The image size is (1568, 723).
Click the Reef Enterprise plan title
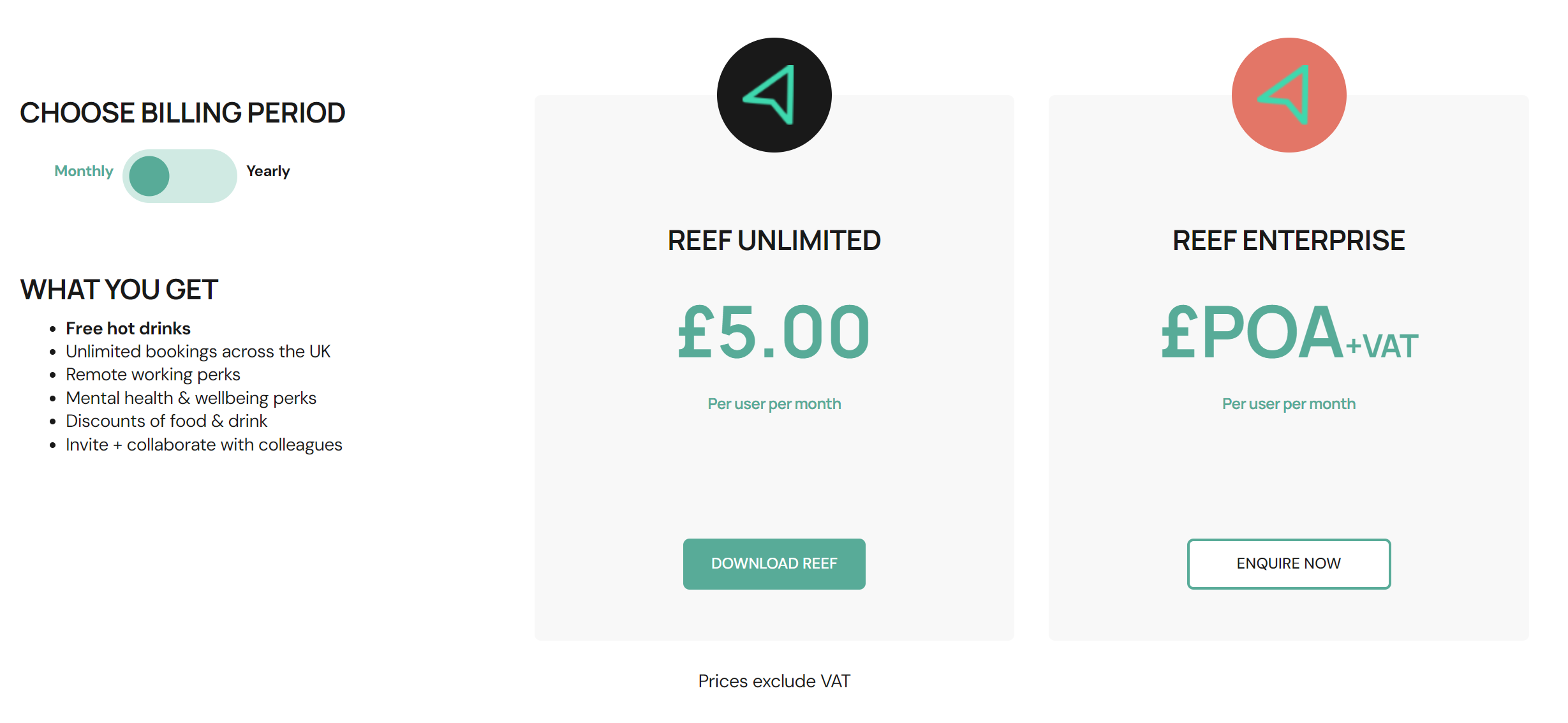pyautogui.click(x=1289, y=241)
